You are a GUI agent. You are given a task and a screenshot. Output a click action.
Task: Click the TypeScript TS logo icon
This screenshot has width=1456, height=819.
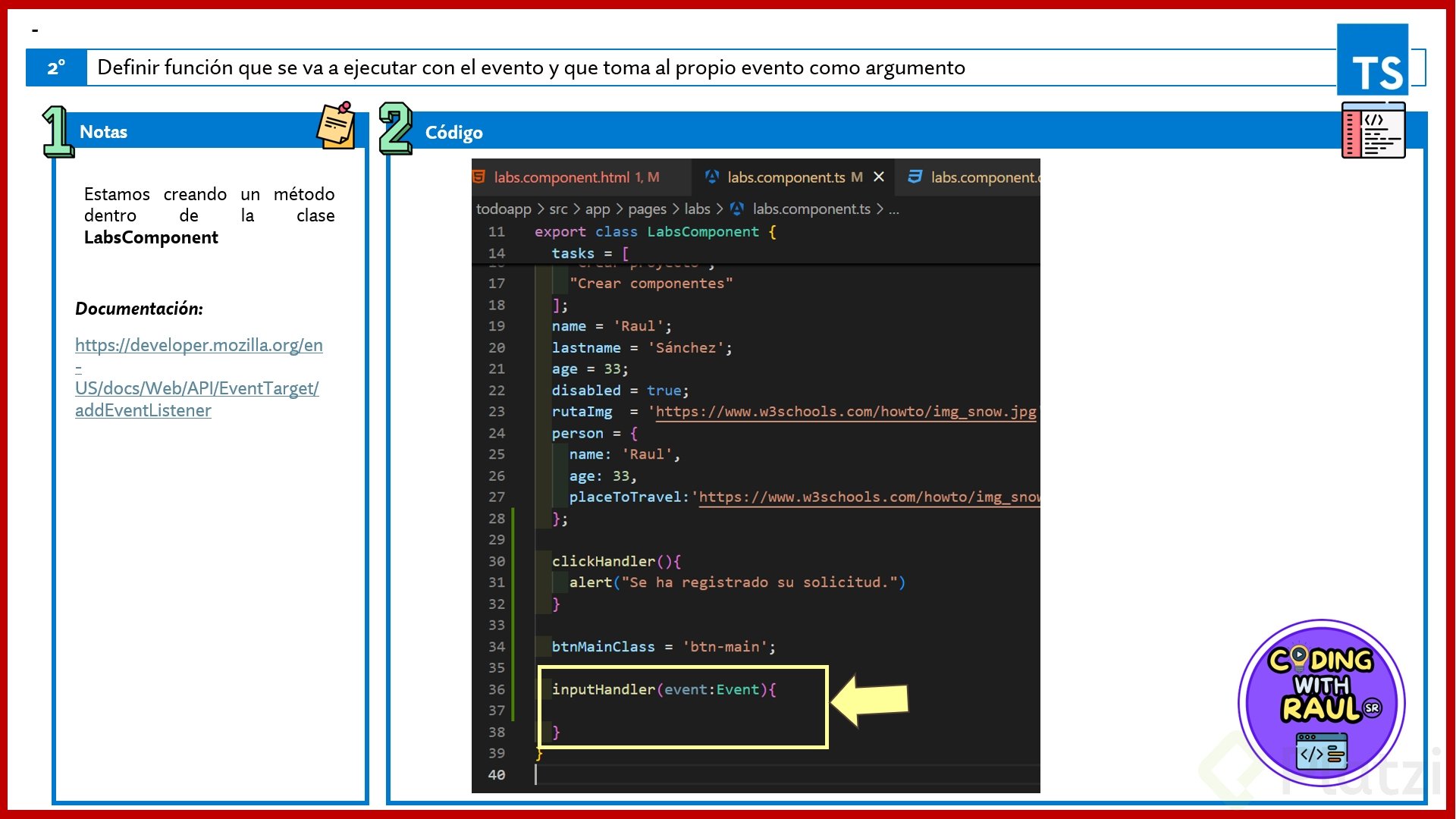(1372, 59)
